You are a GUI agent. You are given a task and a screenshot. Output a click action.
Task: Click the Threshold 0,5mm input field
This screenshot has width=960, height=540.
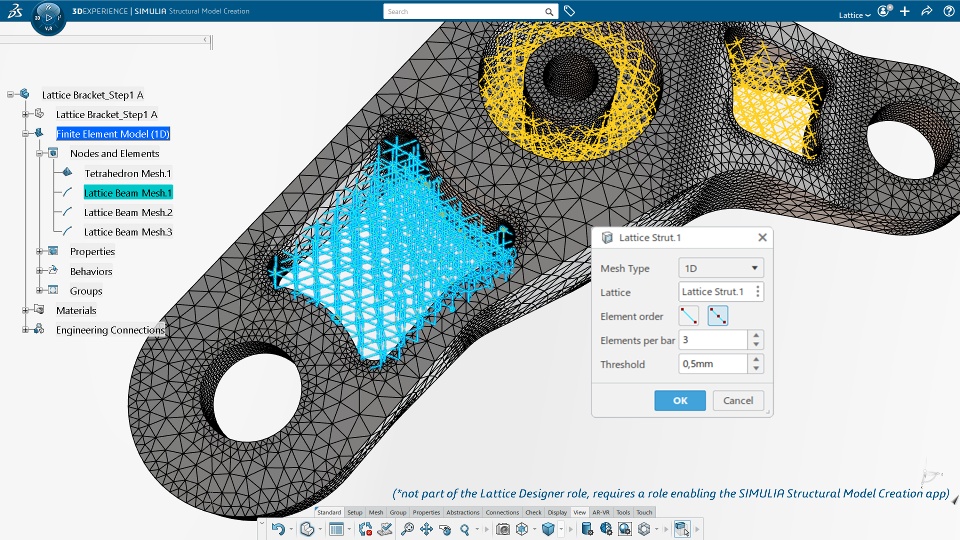pyautogui.click(x=713, y=364)
